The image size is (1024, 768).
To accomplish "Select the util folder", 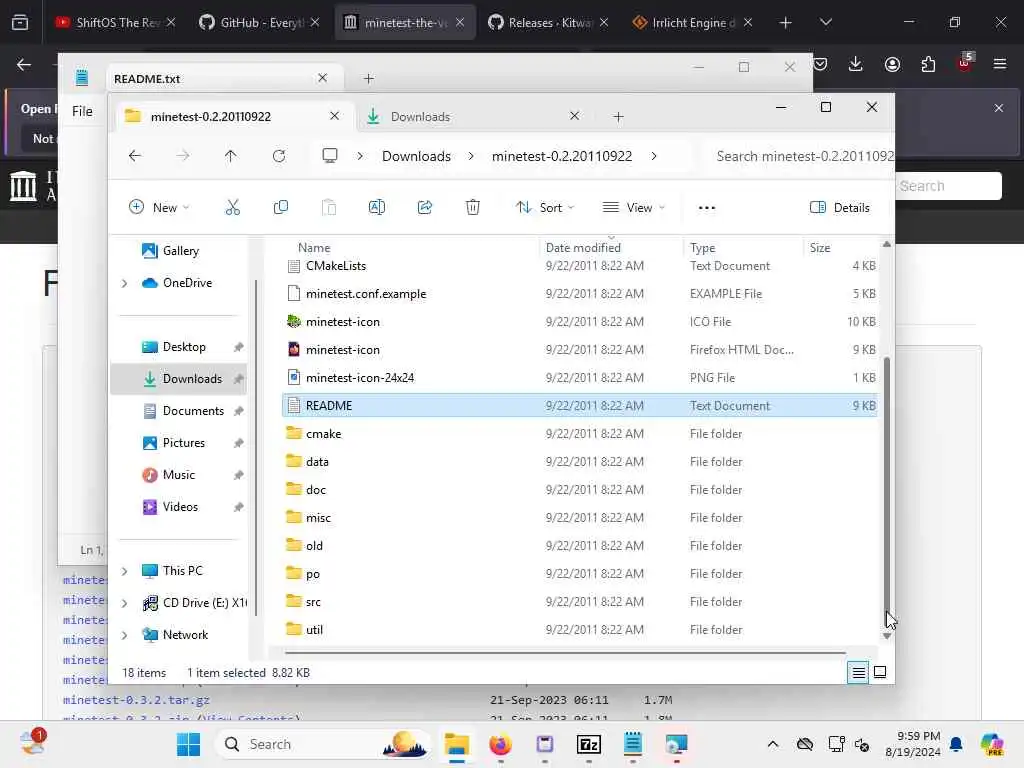I will click(579, 630).
